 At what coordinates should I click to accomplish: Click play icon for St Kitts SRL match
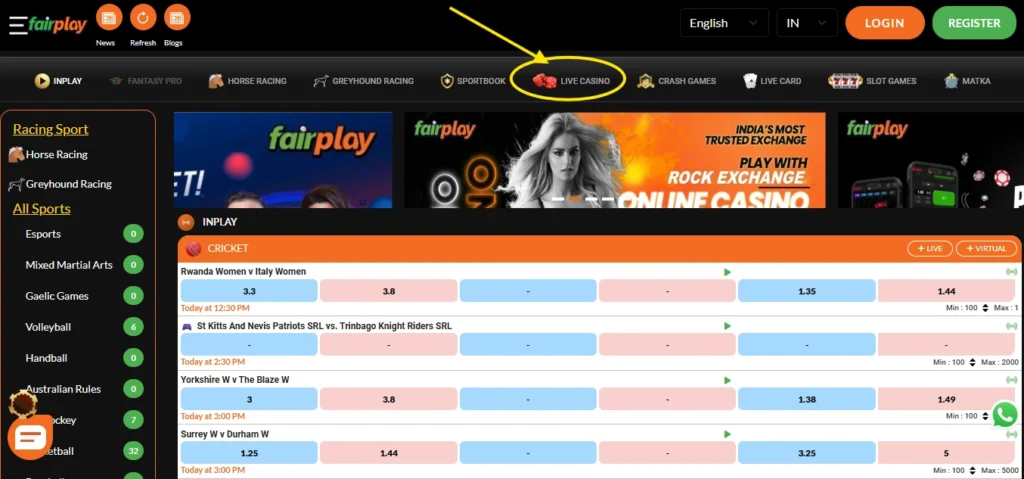point(728,326)
